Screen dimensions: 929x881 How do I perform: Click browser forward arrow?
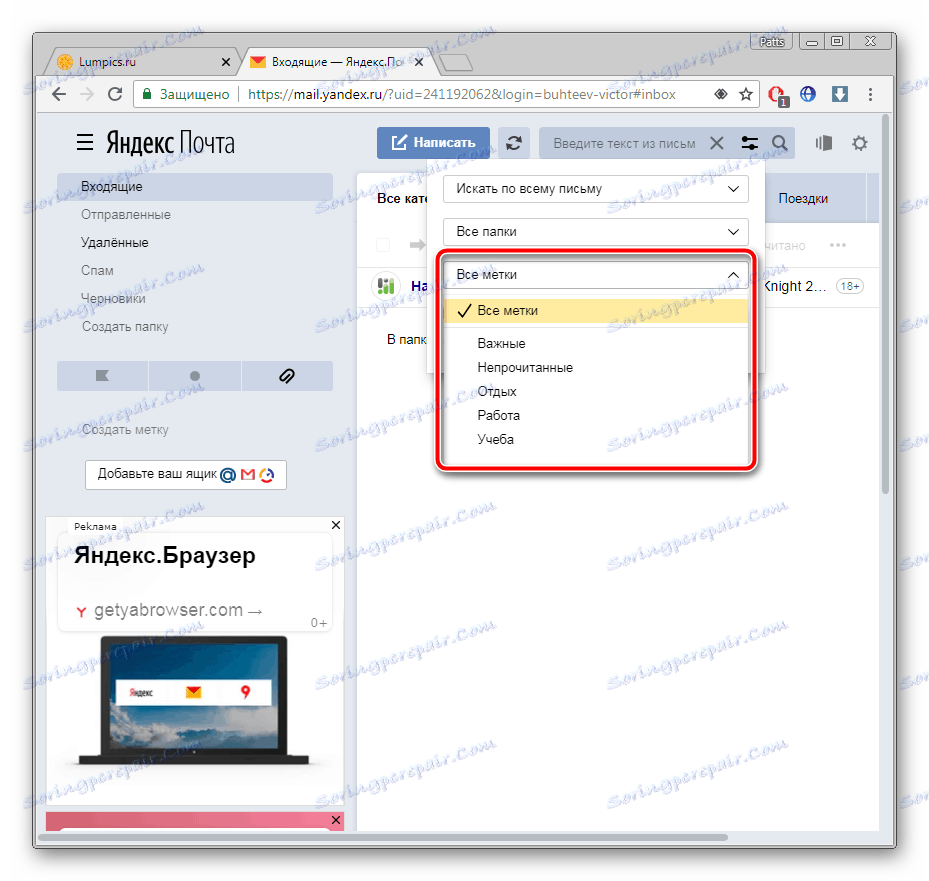[x=87, y=94]
